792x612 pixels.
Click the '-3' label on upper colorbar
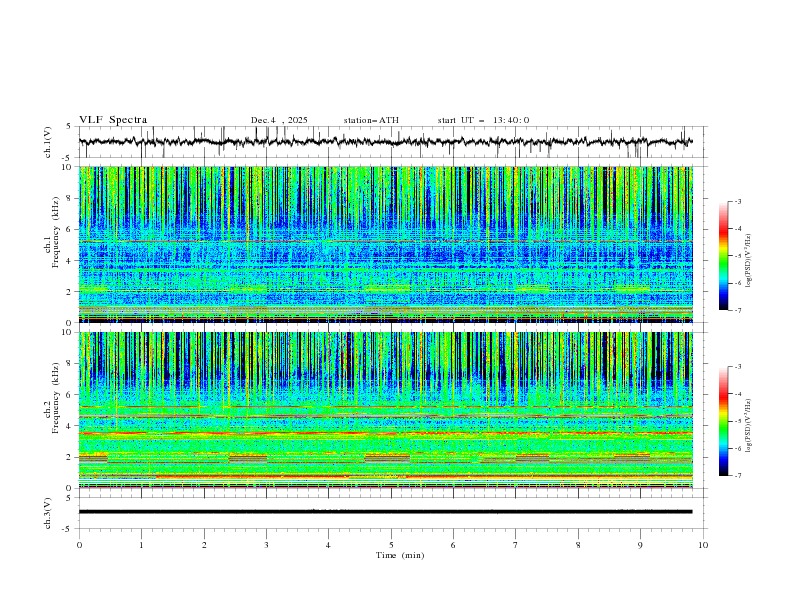click(x=737, y=201)
